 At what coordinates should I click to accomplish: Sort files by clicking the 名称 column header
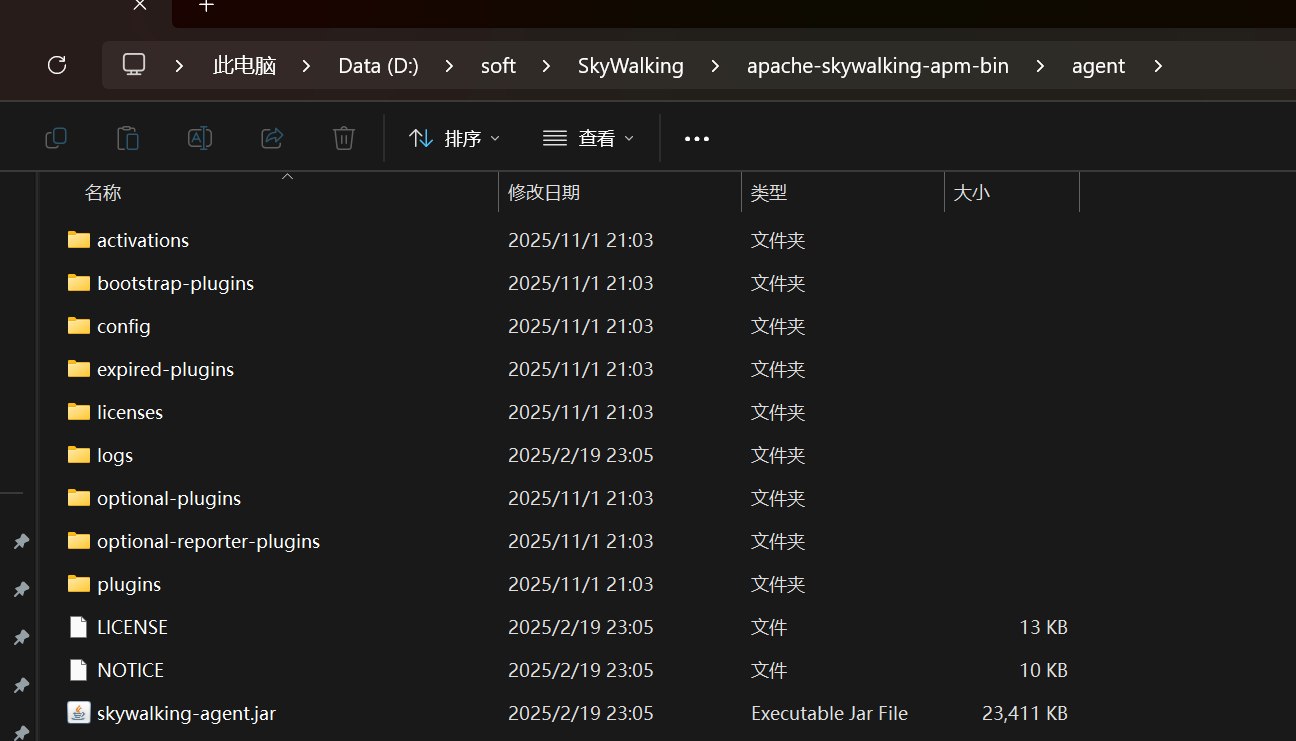pyautogui.click(x=103, y=192)
